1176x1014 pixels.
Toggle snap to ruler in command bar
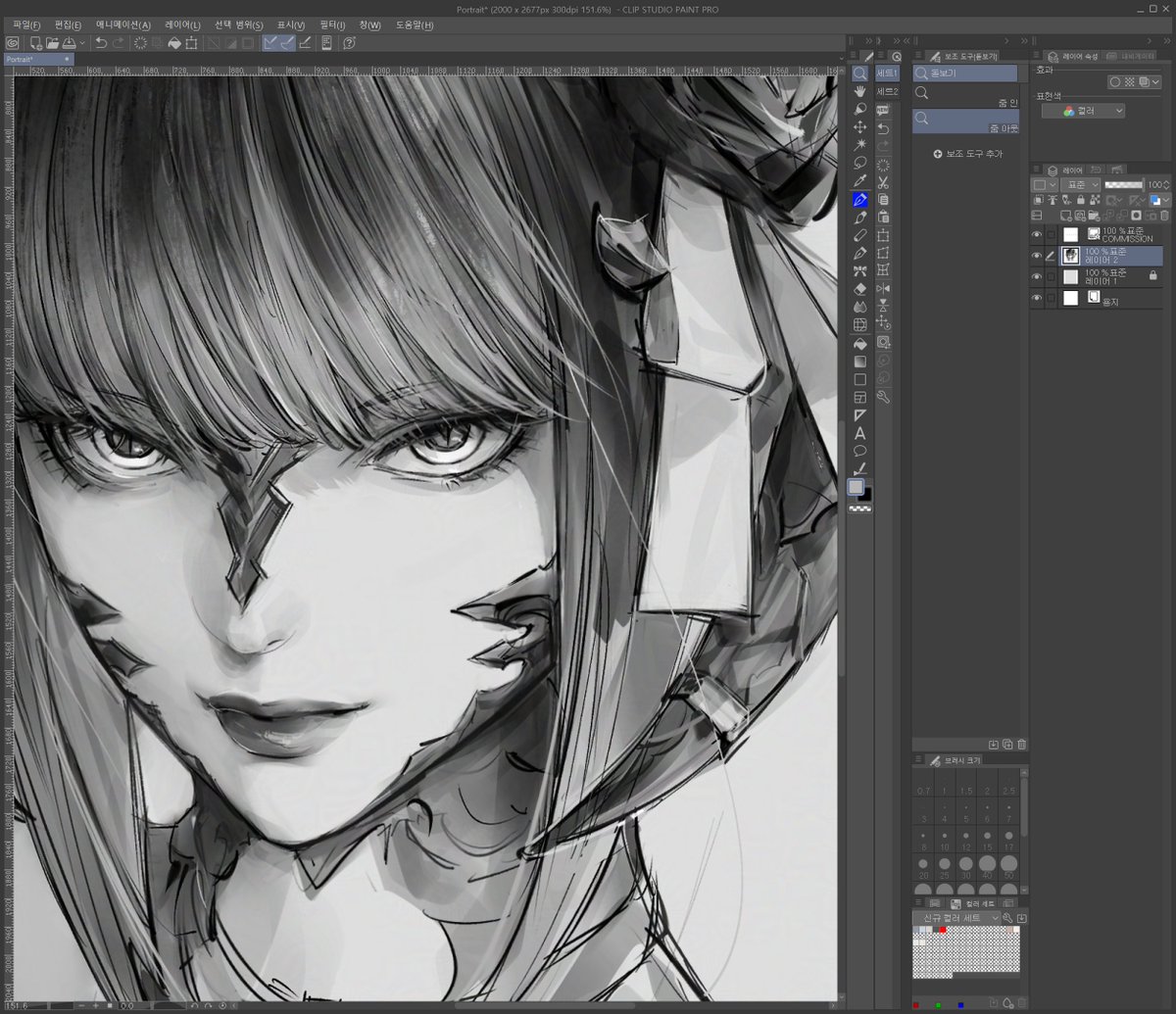271,43
